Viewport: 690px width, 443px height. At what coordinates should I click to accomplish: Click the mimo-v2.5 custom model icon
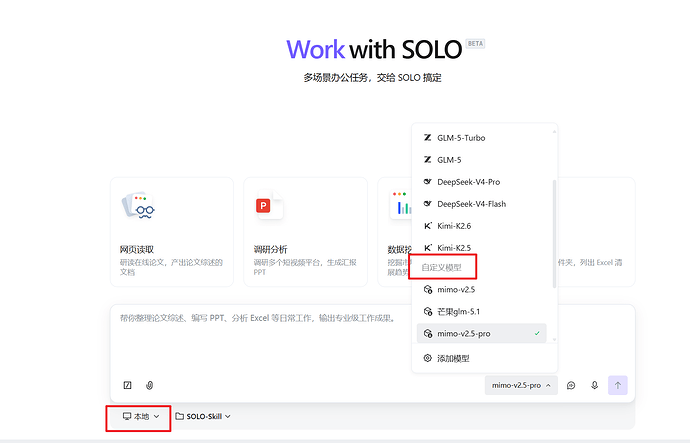pyautogui.click(x=427, y=289)
